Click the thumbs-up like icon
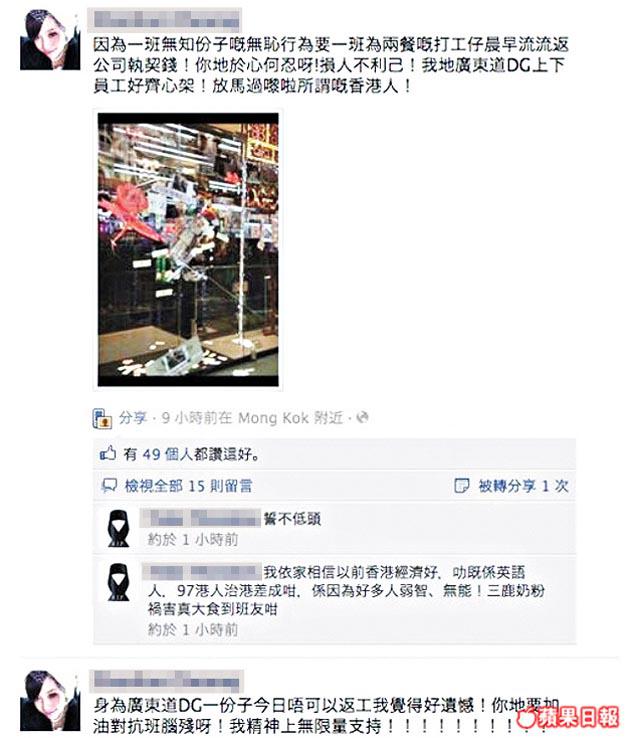Viewport: 629px width, 738px height. [108, 454]
